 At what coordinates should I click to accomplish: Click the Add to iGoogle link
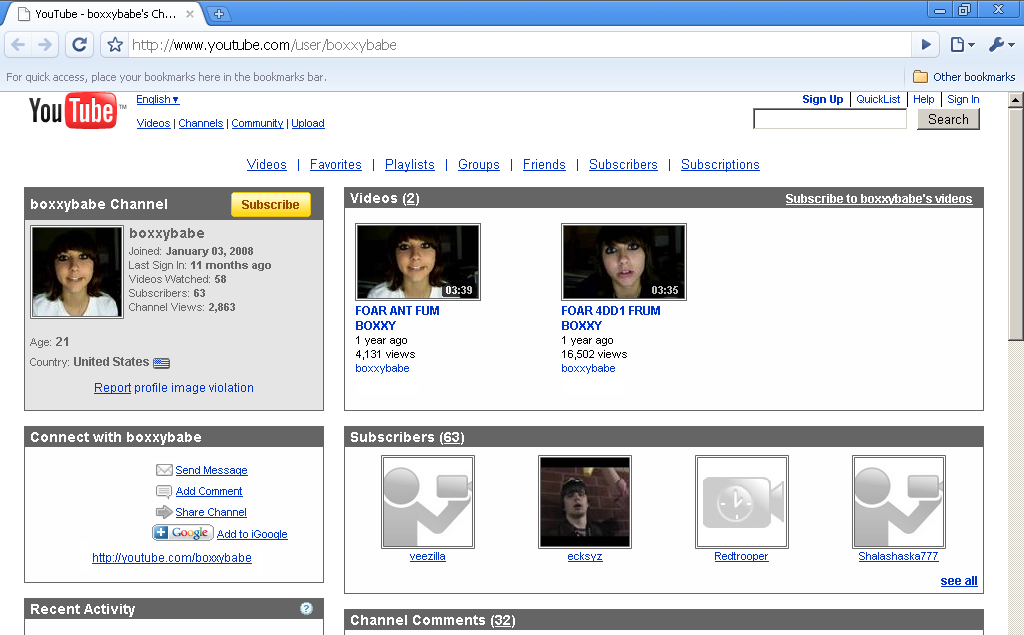pyautogui.click(x=252, y=534)
